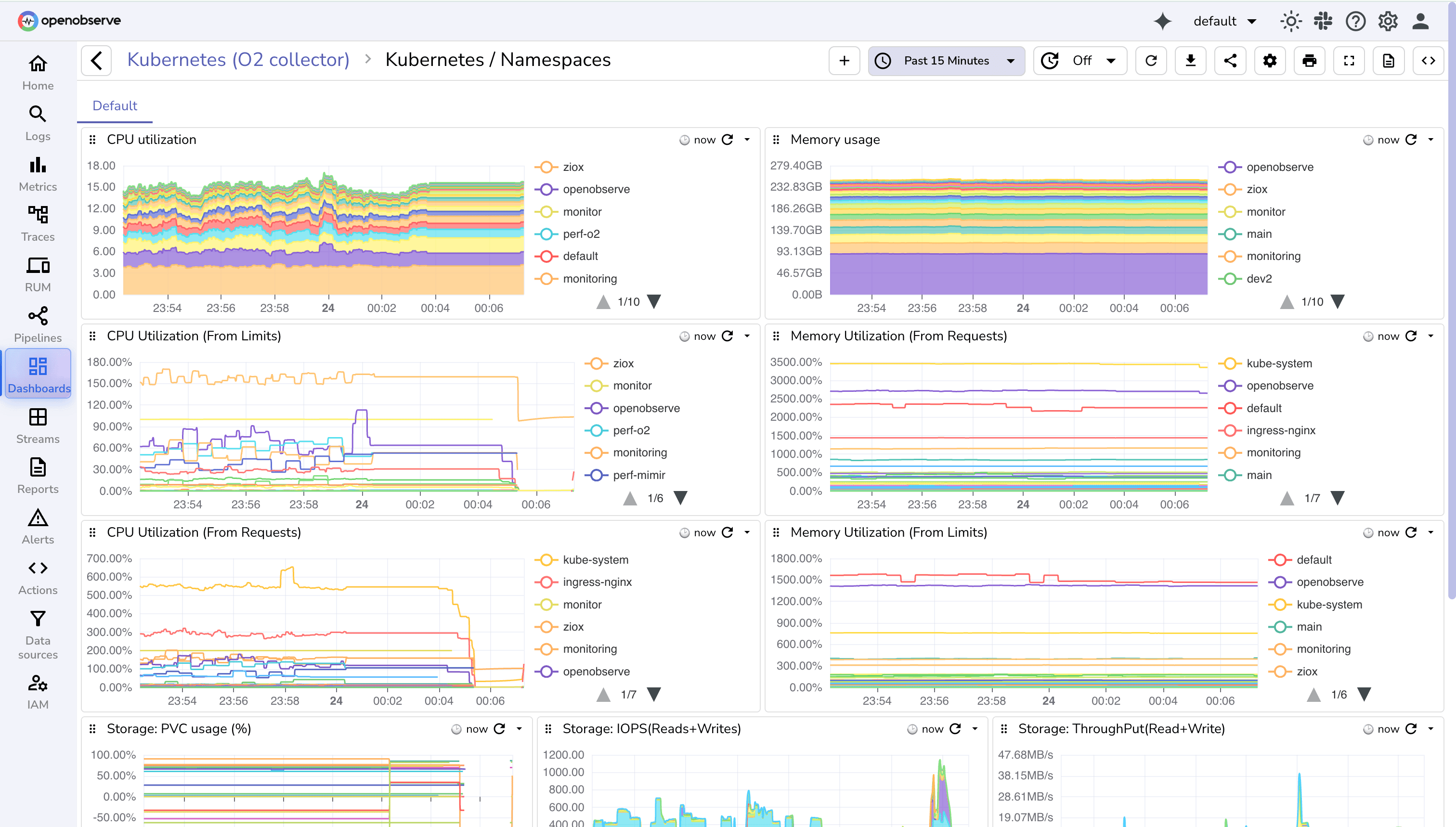Open the default organization dropdown
1456x827 pixels.
click(x=1225, y=21)
